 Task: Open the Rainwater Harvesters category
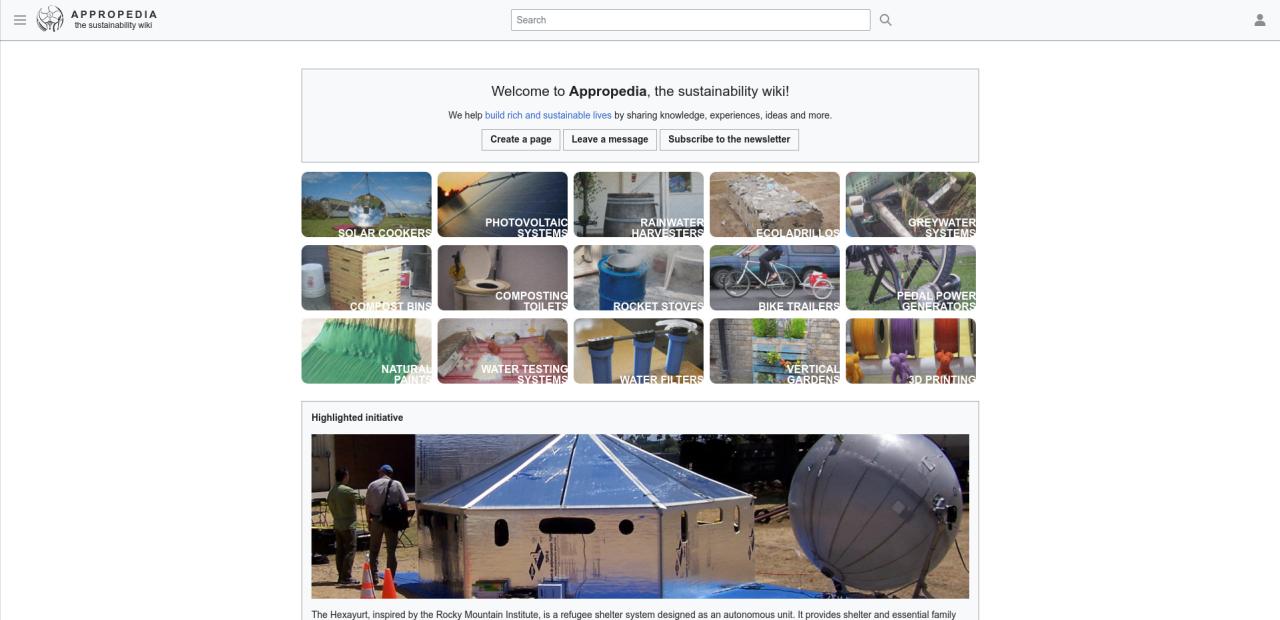tap(638, 204)
